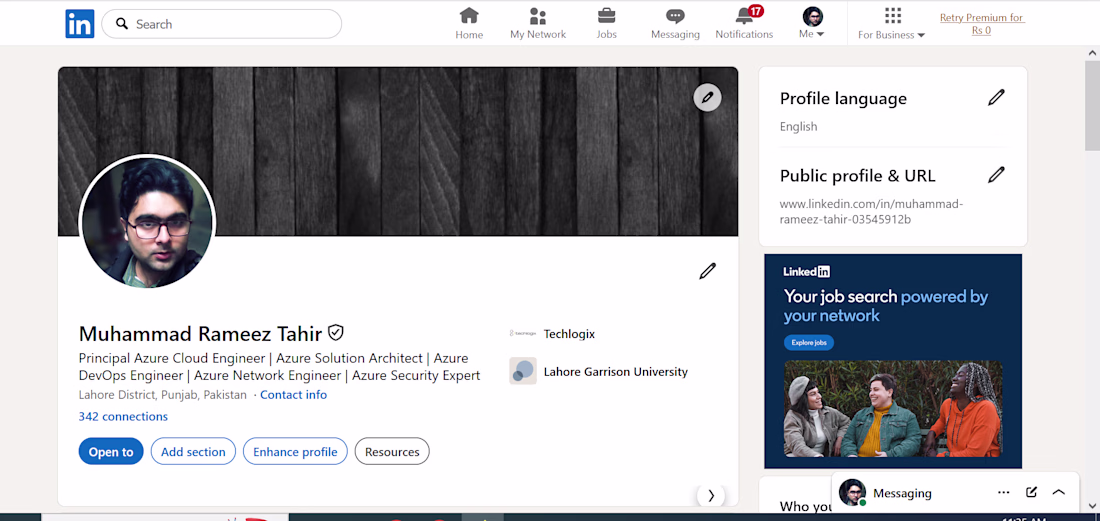Open Lahore Garrison University link
Screen dimensions: 1100x521
615,372
